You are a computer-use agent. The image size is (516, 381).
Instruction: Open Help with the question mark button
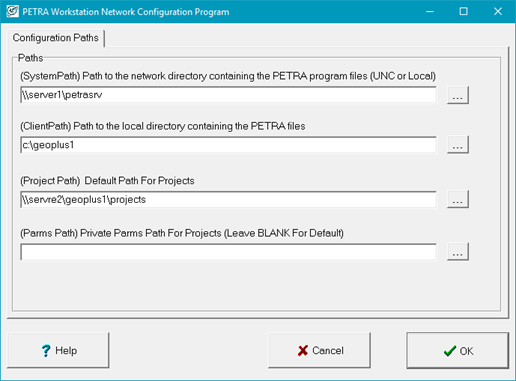[58, 350]
